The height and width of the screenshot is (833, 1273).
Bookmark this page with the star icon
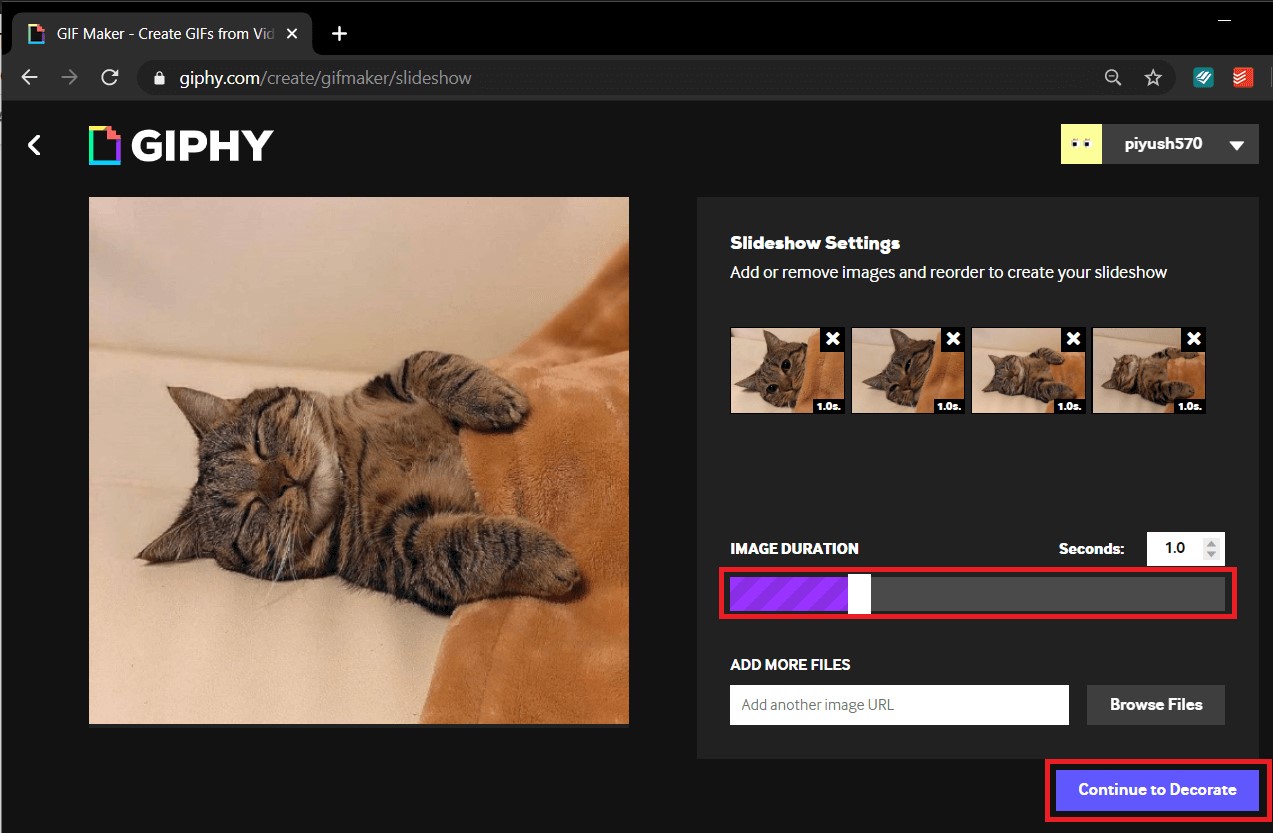[x=1153, y=78]
